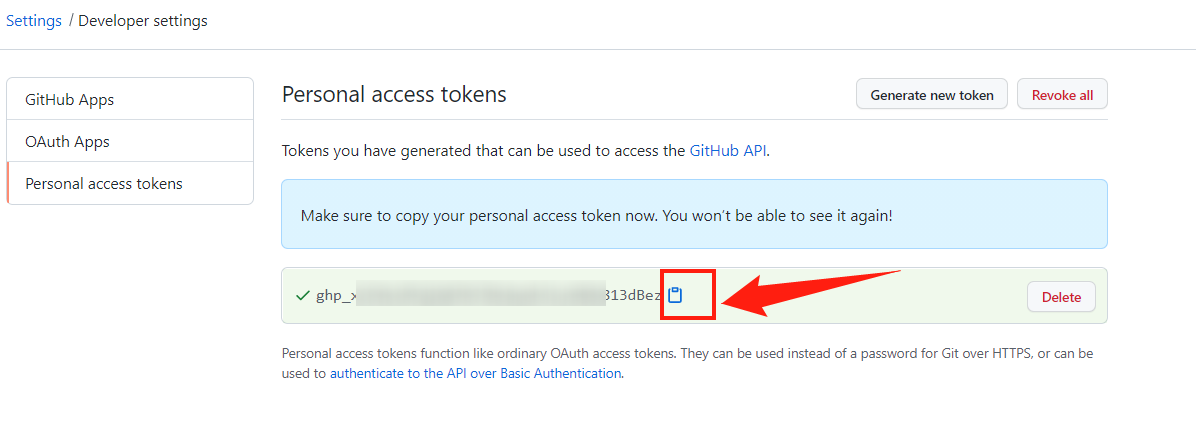Click the 'Tokens you have generated' description
Screen dimensions: 1196x421
526,150
